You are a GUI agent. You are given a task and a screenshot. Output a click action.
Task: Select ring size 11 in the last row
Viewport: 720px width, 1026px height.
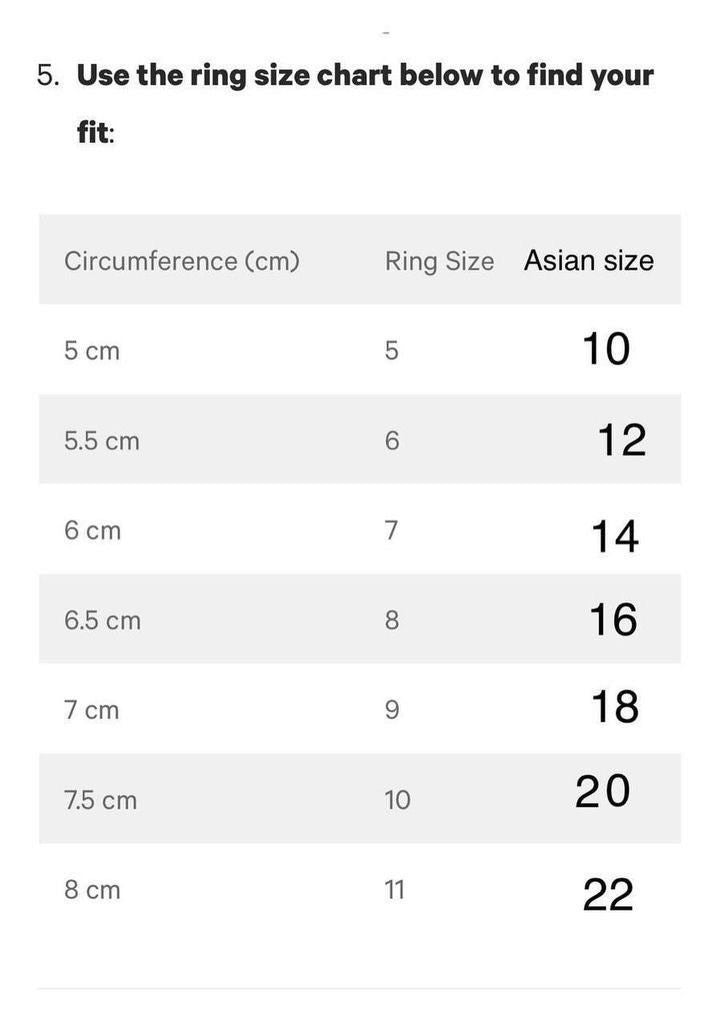395,889
